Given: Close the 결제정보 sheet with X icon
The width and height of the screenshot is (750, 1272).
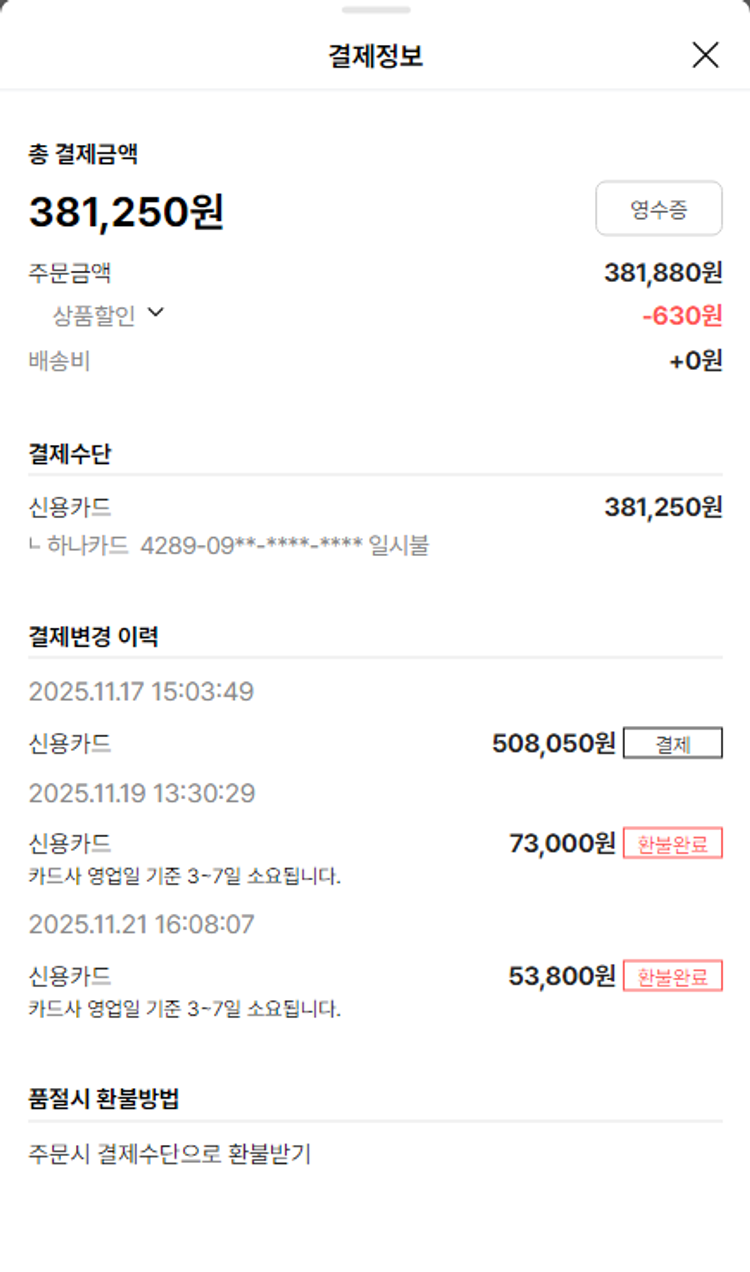Looking at the screenshot, I should click(x=705, y=56).
